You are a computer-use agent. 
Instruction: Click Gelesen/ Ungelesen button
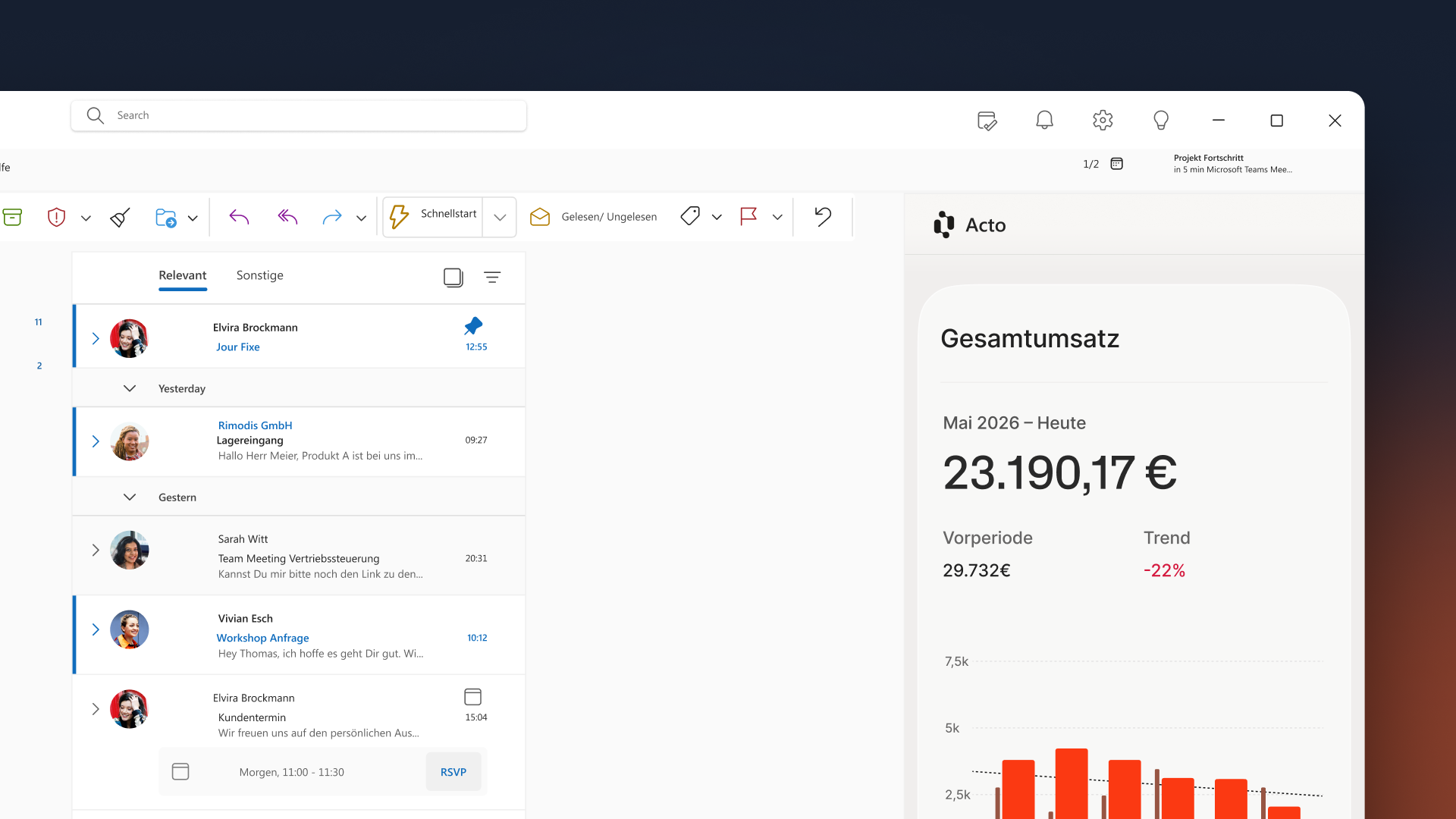point(594,217)
